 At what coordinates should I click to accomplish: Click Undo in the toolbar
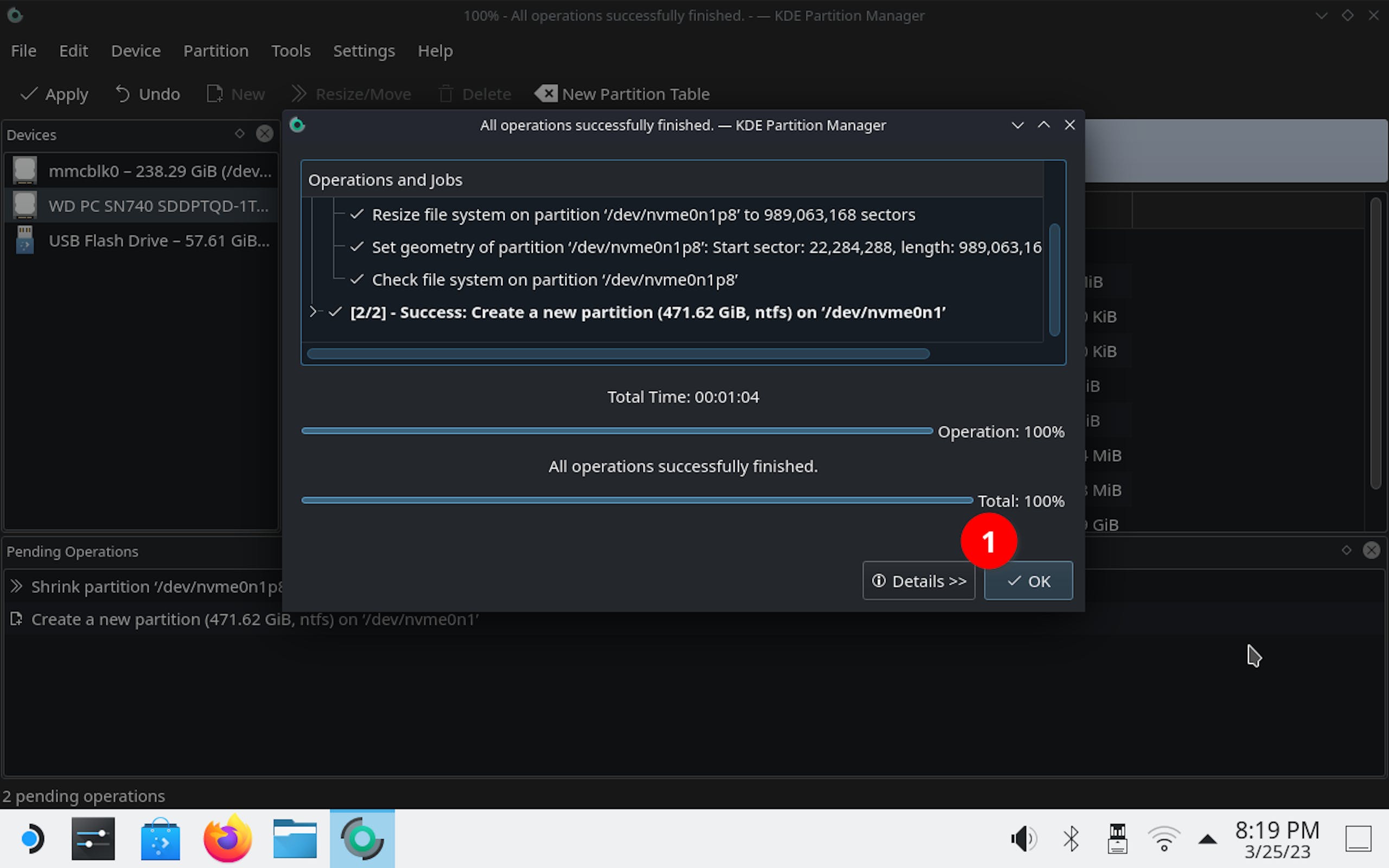[148, 94]
